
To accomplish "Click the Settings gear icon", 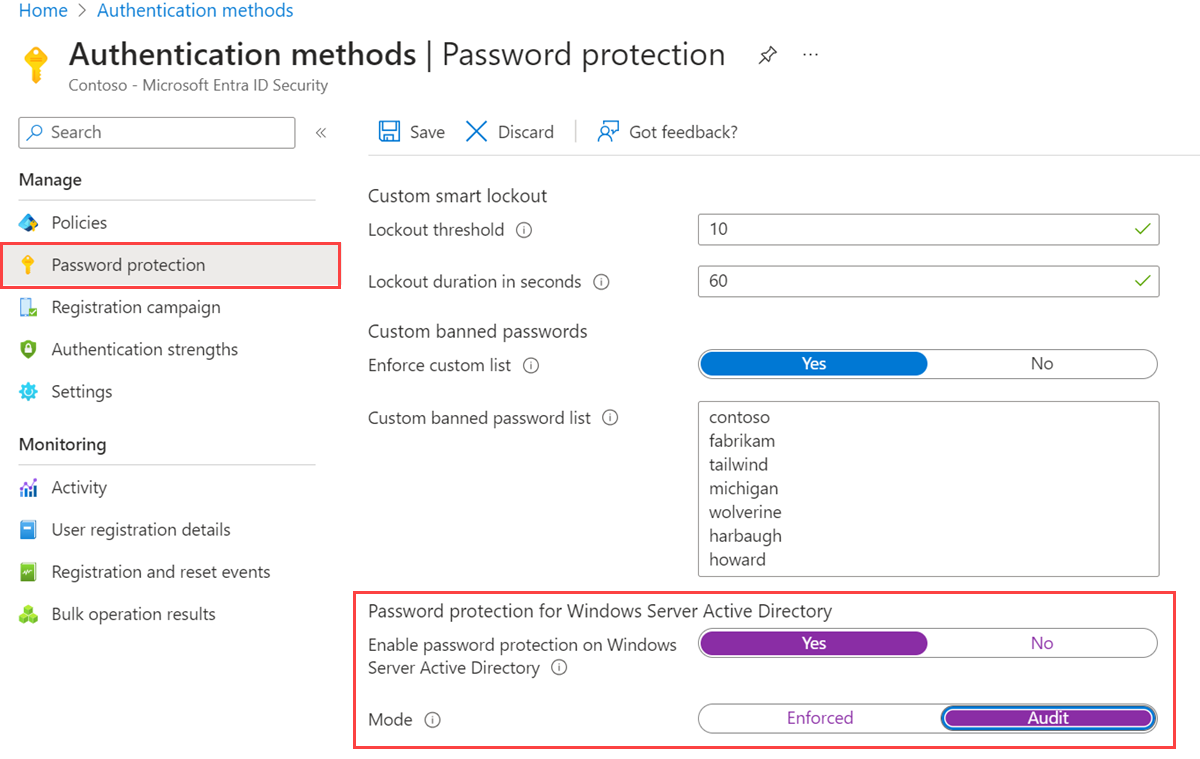I will click(31, 391).
